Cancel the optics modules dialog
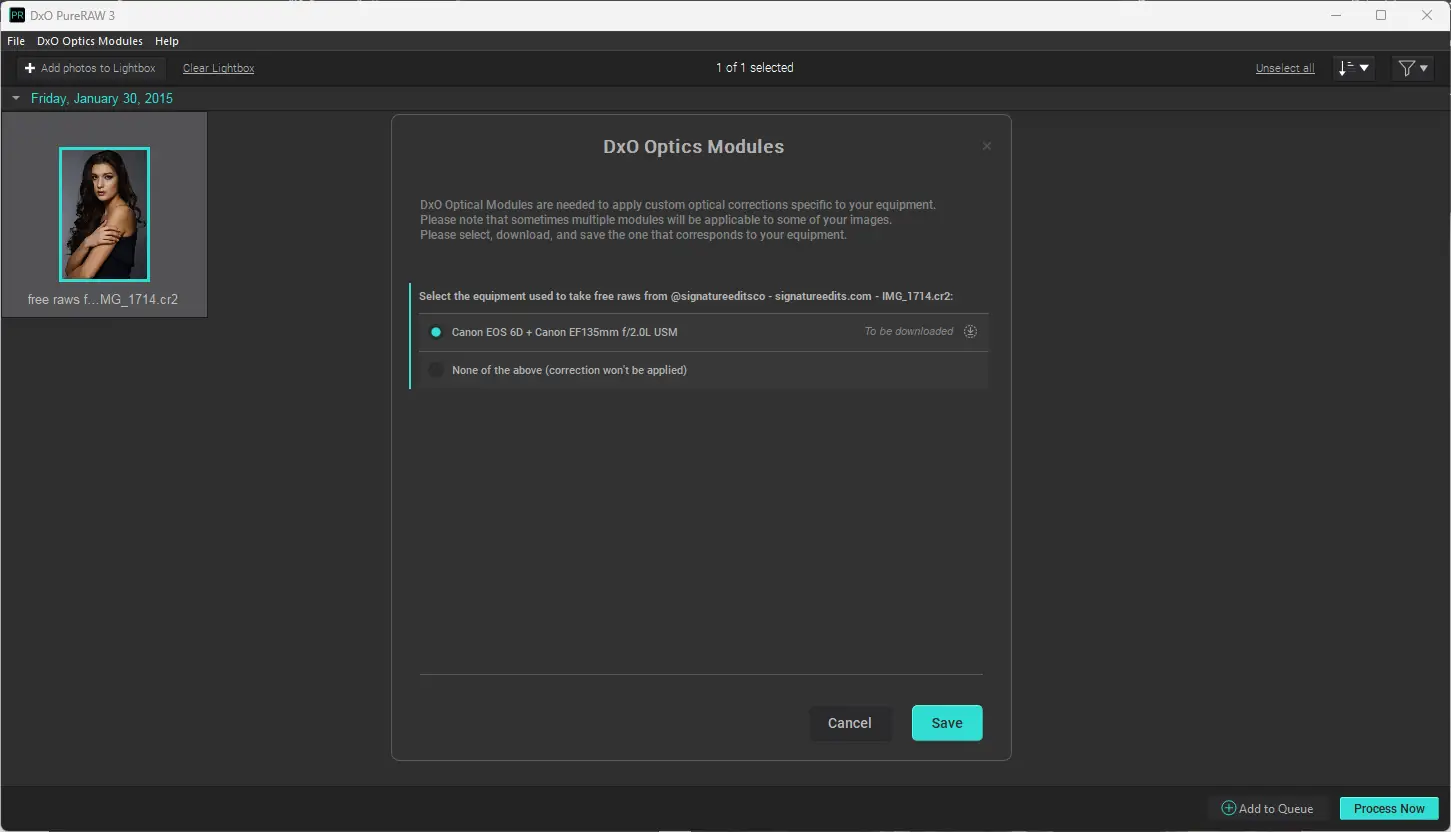This screenshot has width=1451, height=832. coord(850,723)
